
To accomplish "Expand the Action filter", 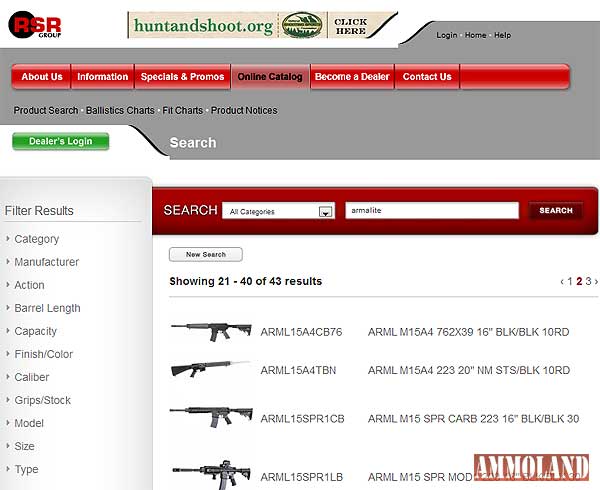I will point(29,285).
